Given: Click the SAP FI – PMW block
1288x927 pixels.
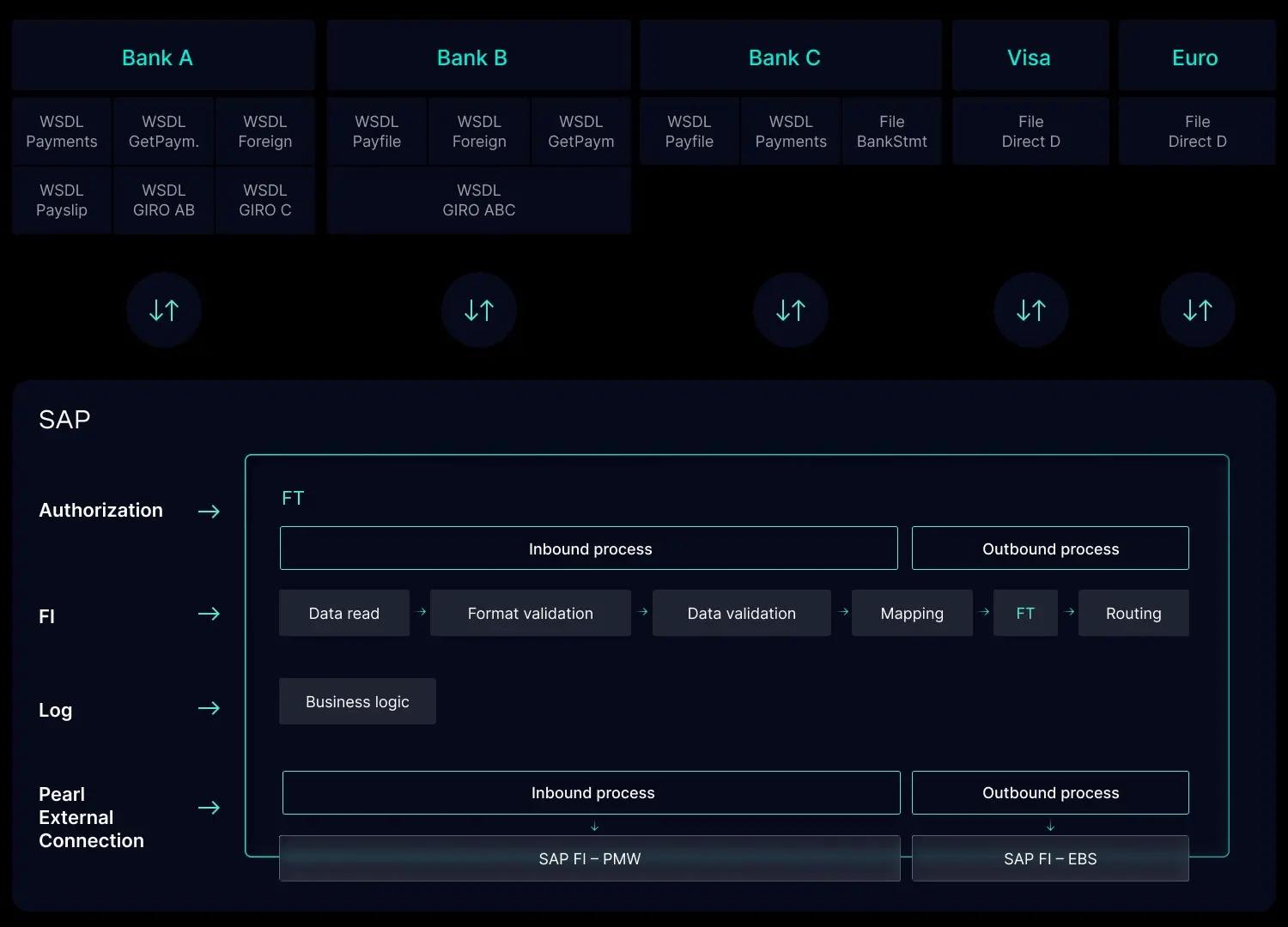Looking at the screenshot, I should pyautogui.click(x=590, y=858).
